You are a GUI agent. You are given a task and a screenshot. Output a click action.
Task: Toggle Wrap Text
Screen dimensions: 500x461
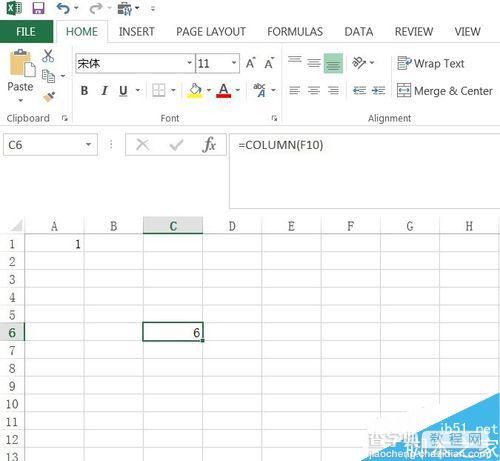[430, 63]
